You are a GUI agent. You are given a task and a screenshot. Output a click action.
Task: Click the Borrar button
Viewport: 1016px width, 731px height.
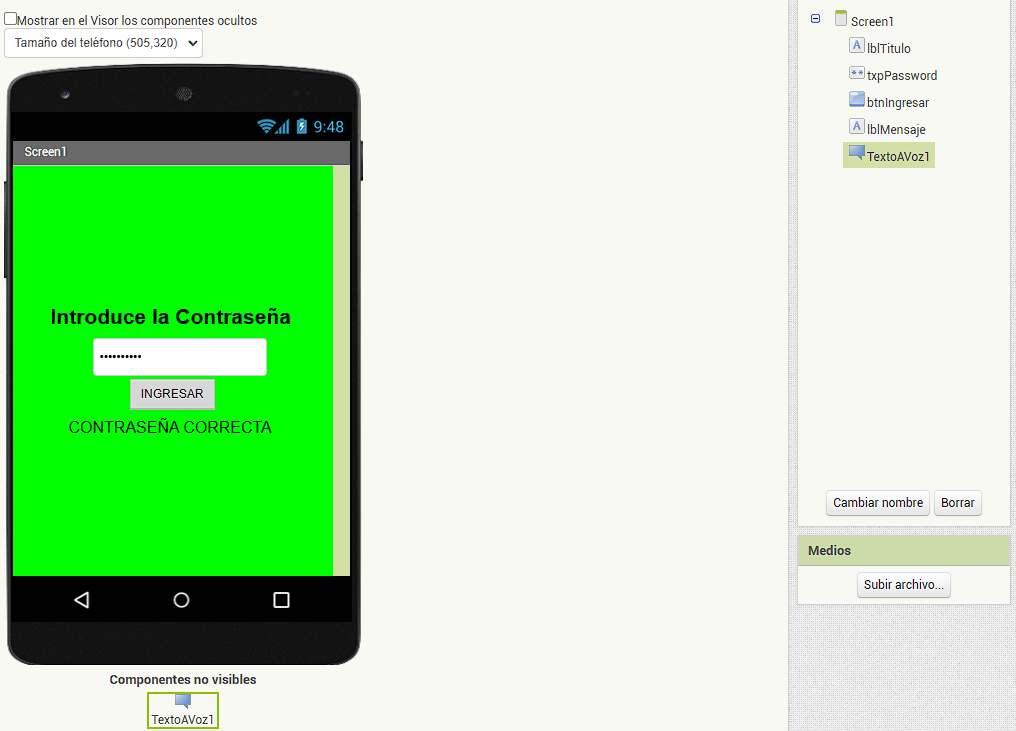pos(957,503)
